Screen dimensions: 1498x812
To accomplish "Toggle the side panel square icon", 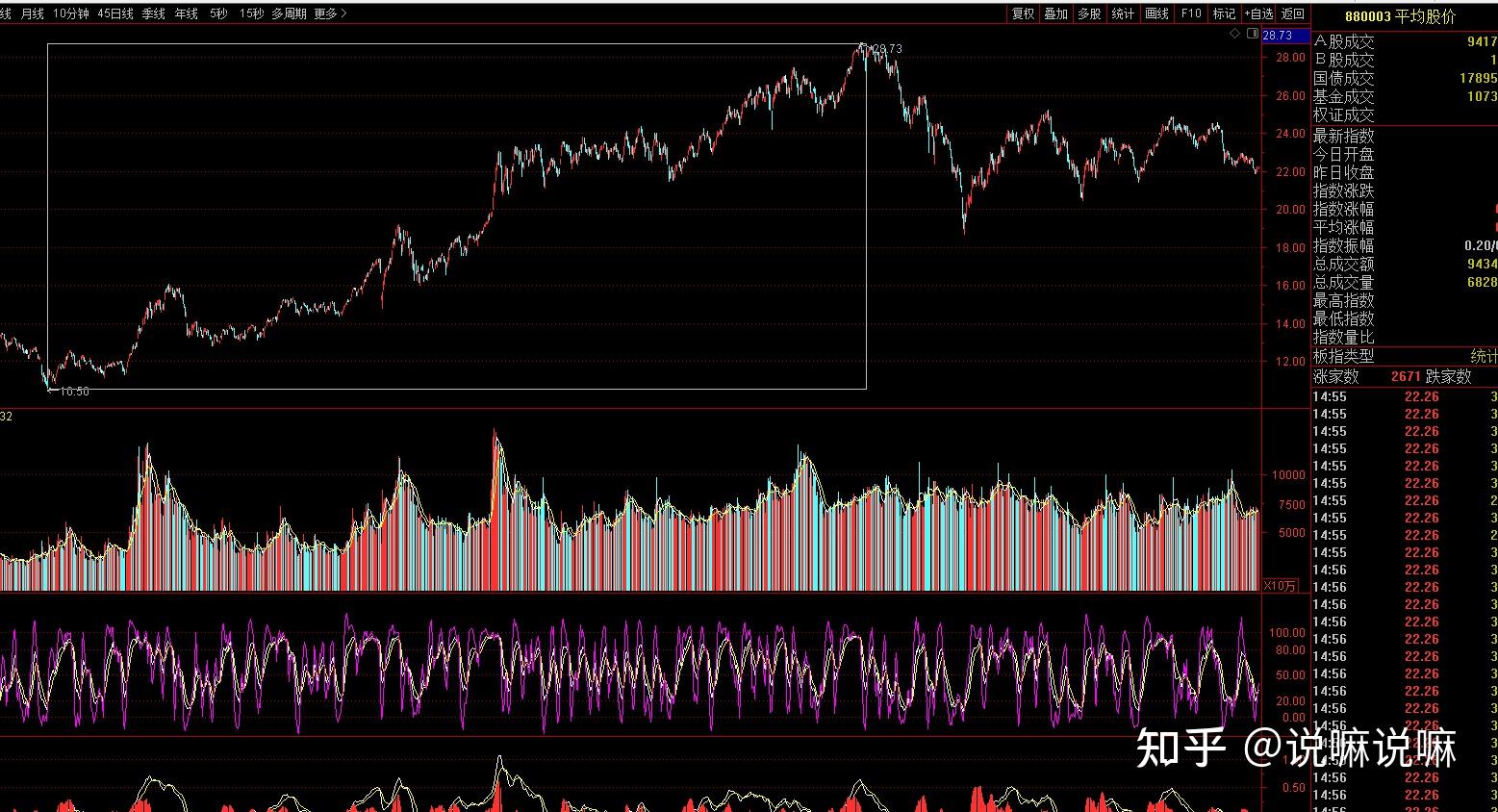I will tap(1252, 34).
